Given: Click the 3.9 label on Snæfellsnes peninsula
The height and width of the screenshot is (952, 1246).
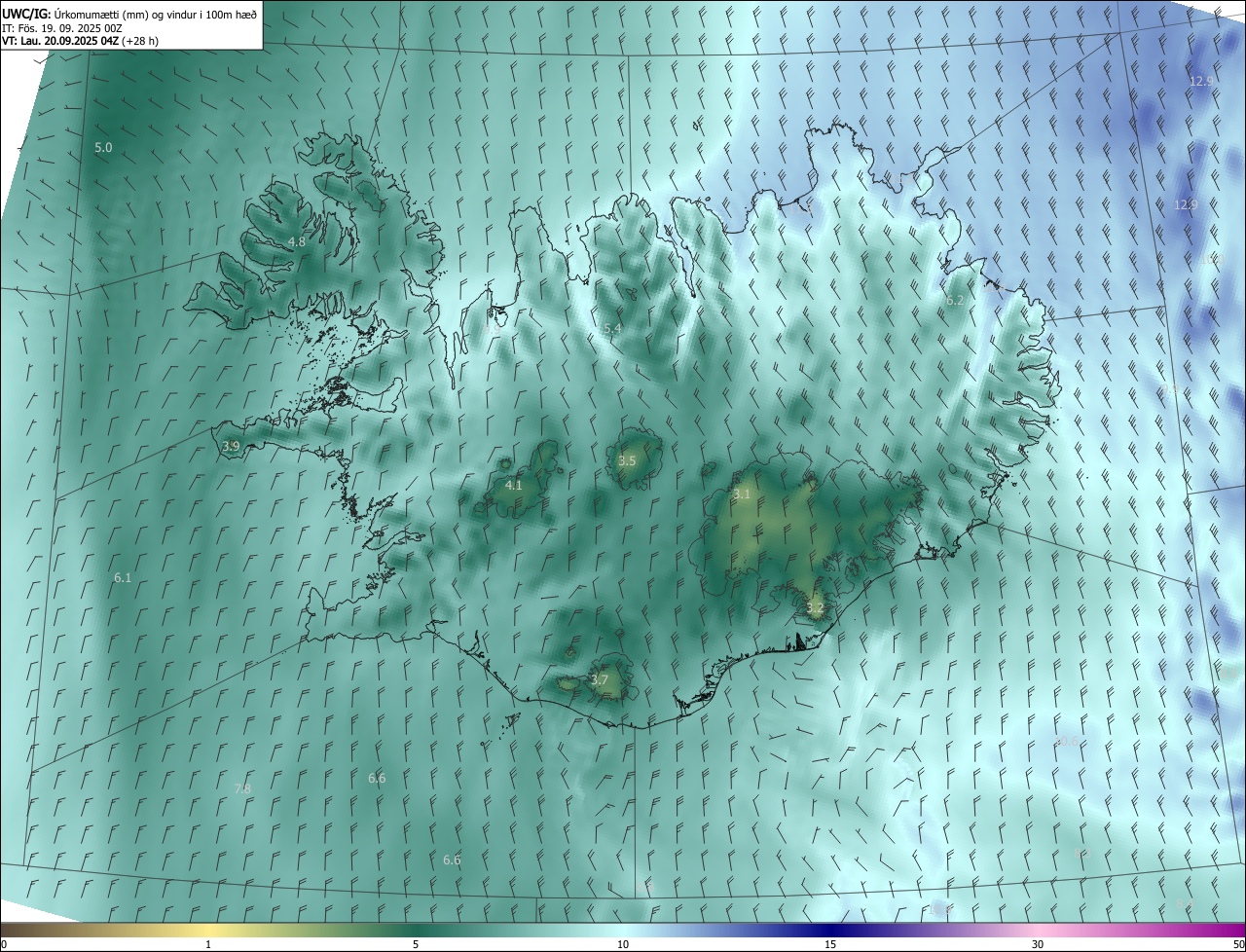Looking at the screenshot, I should (231, 447).
